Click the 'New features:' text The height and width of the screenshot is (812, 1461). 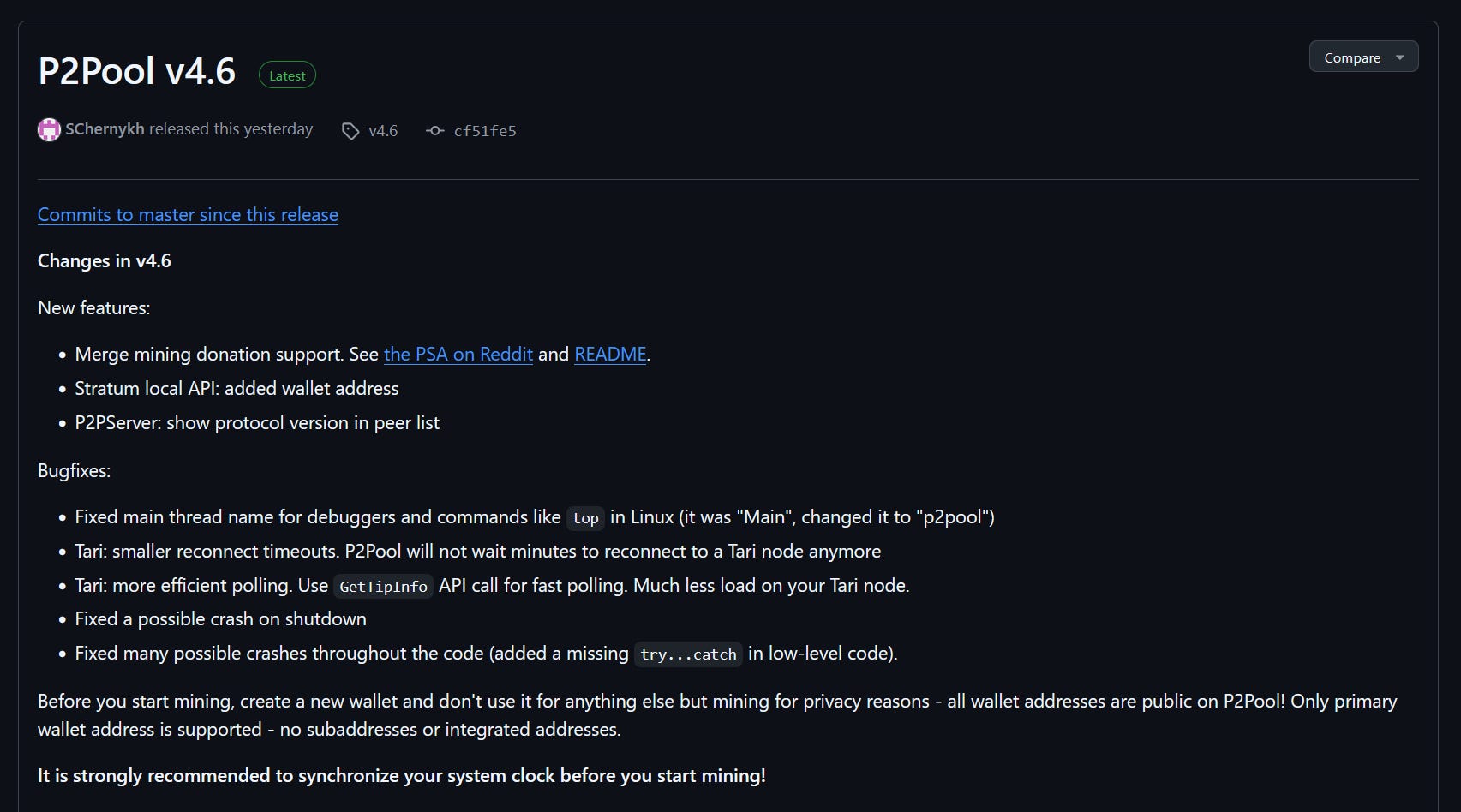pos(93,308)
